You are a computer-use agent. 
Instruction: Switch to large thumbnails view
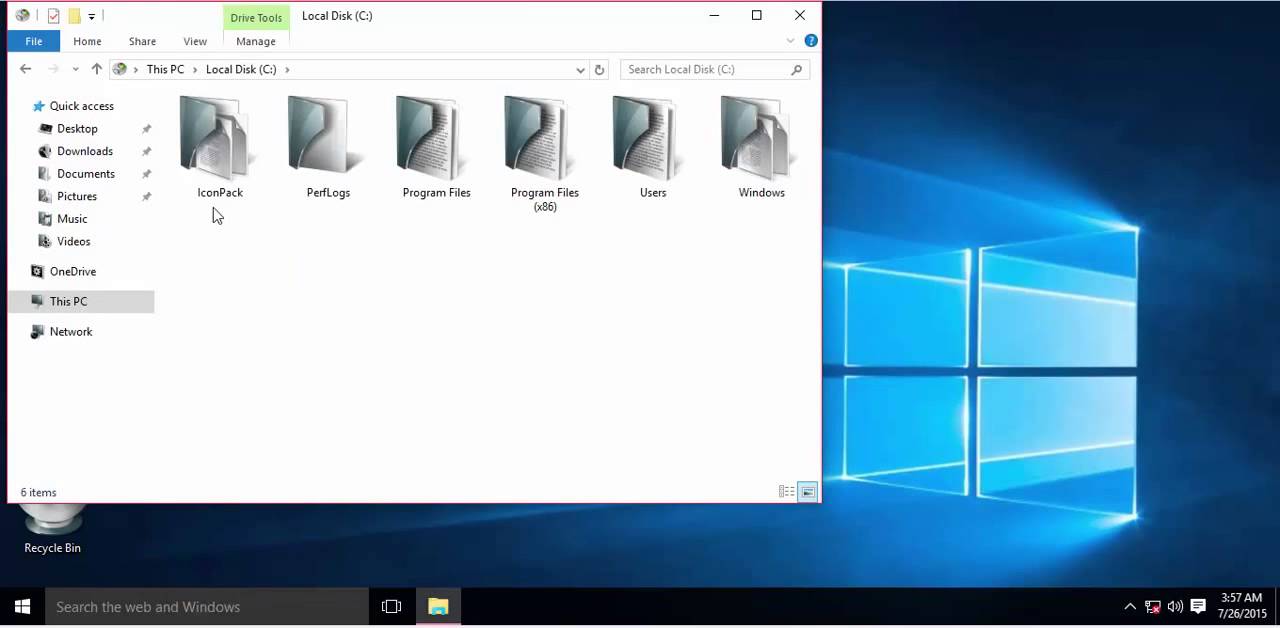tap(807, 491)
